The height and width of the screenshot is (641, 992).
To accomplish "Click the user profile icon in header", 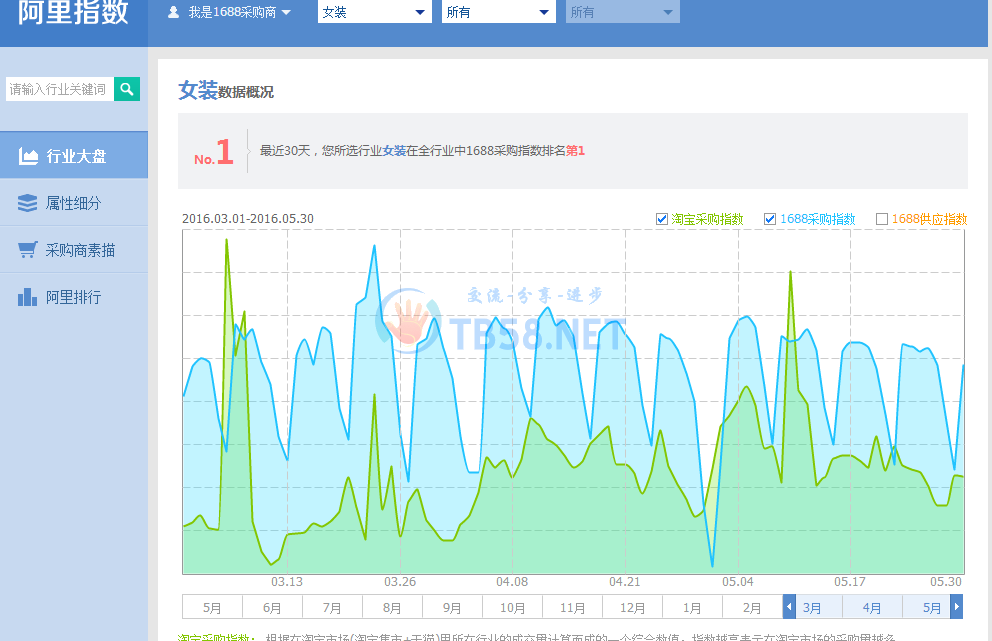I will click(173, 12).
